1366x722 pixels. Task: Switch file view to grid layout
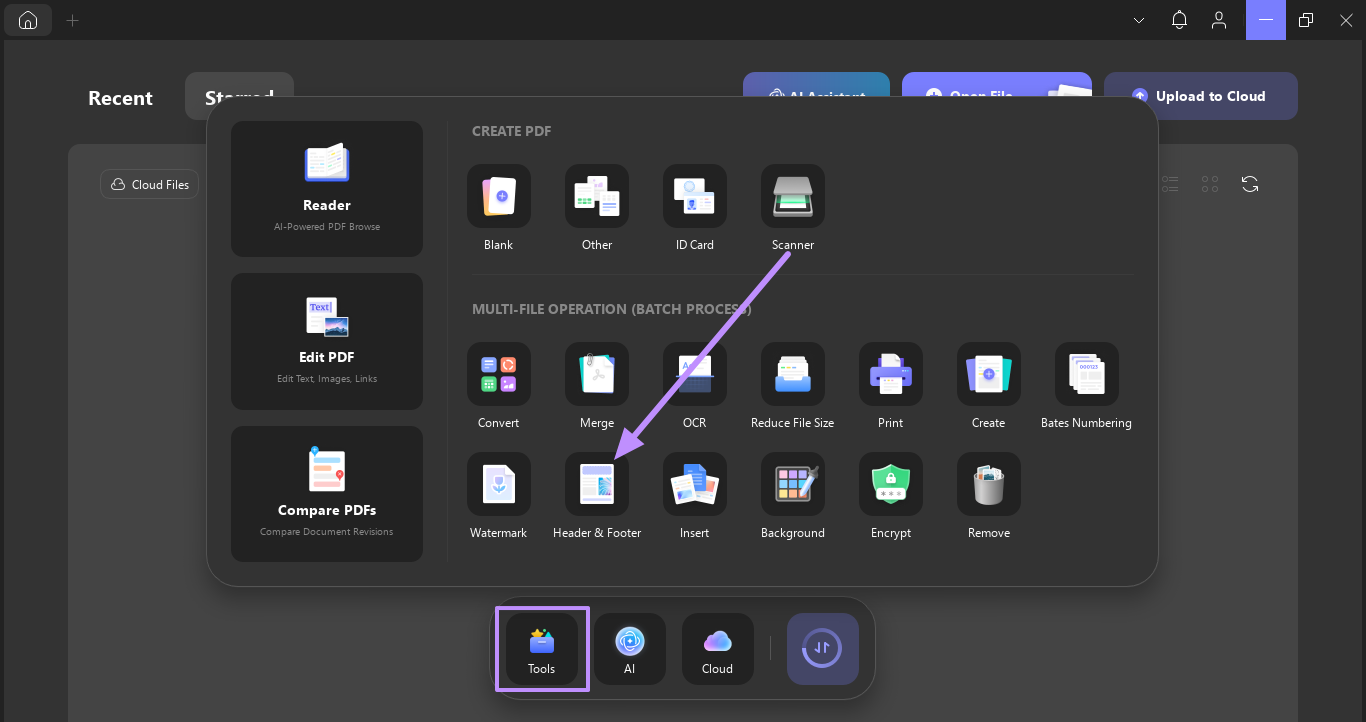(1210, 184)
